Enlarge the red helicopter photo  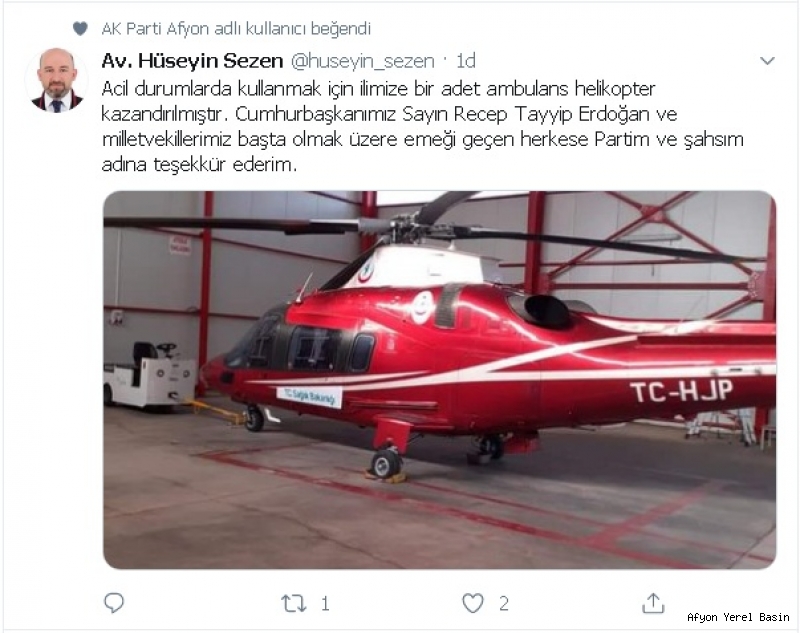440,380
